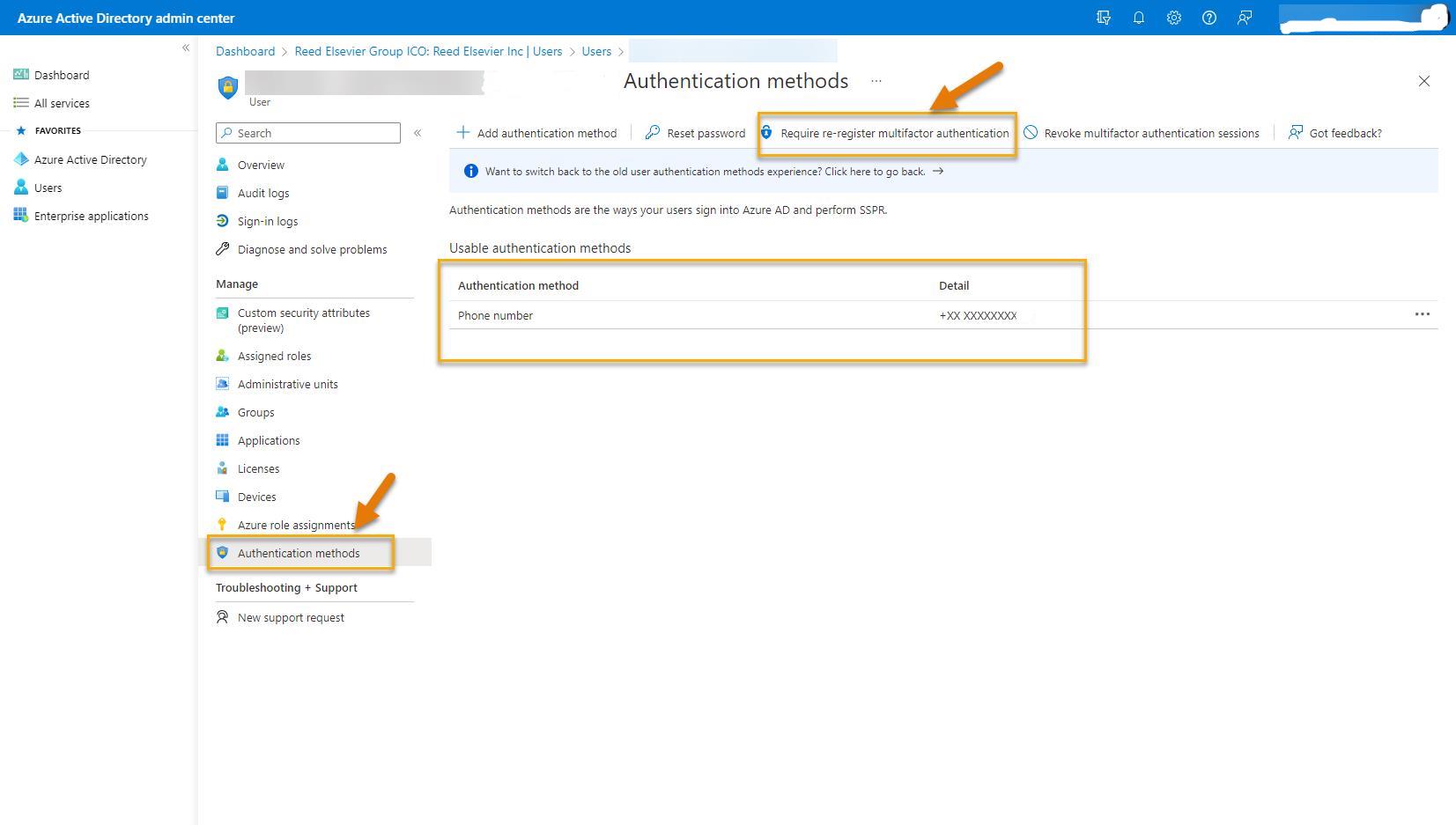Open the Audit logs blade
The height and width of the screenshot is (825, 1456).
pyautogui.click(x=263, y=193)
